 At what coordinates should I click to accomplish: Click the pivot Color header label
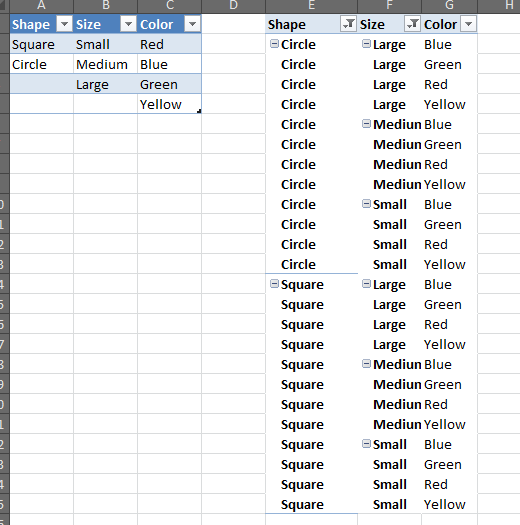(x=440, y=24)
